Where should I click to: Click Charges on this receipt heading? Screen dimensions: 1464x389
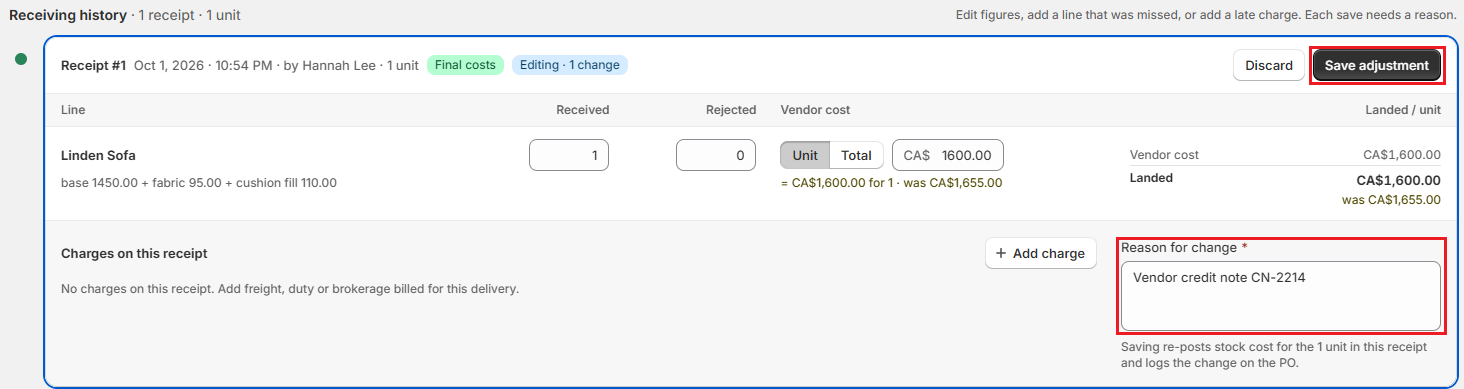[x=134, y=254]
